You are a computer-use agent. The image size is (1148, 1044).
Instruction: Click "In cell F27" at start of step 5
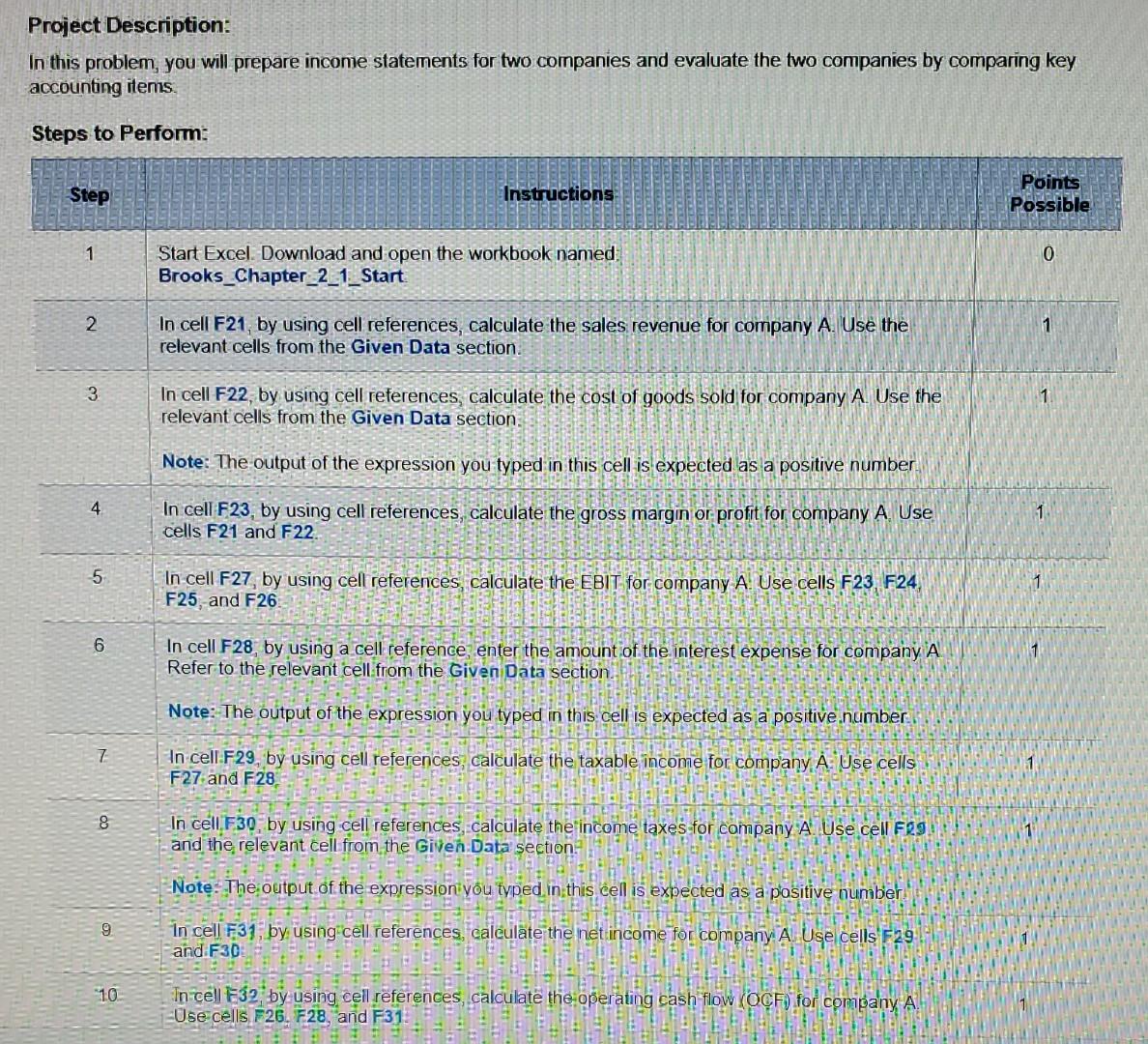209,579
